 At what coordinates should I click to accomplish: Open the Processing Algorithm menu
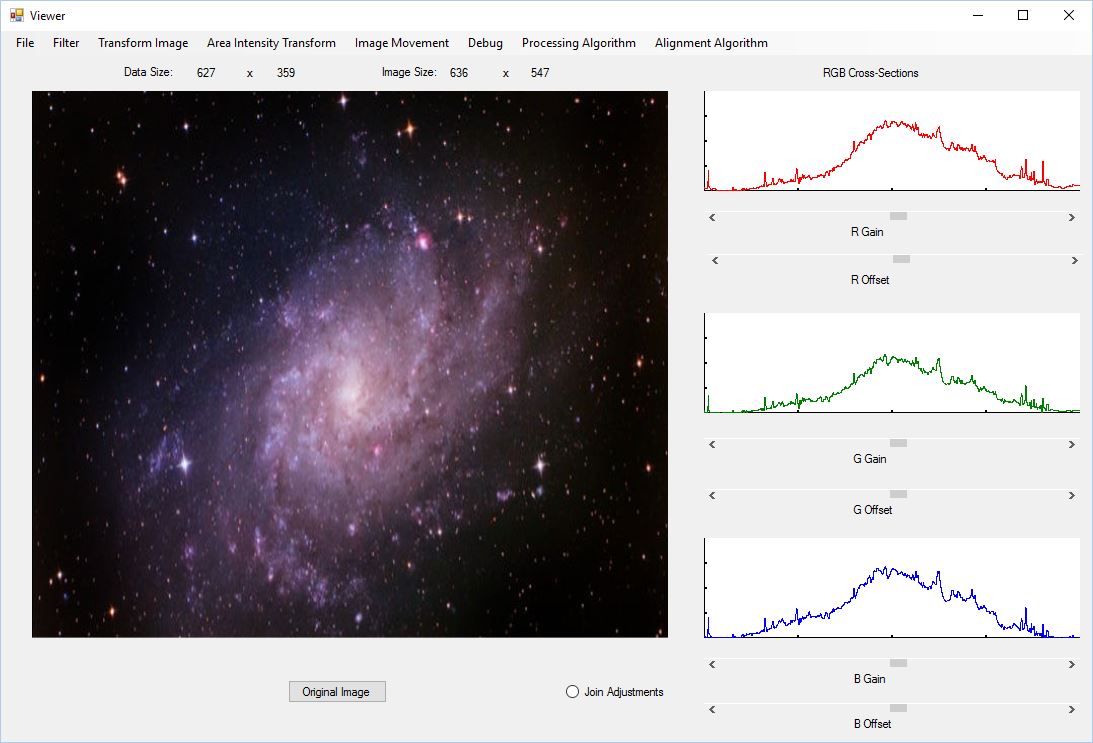pyautogui.click(x=579, y=43)
